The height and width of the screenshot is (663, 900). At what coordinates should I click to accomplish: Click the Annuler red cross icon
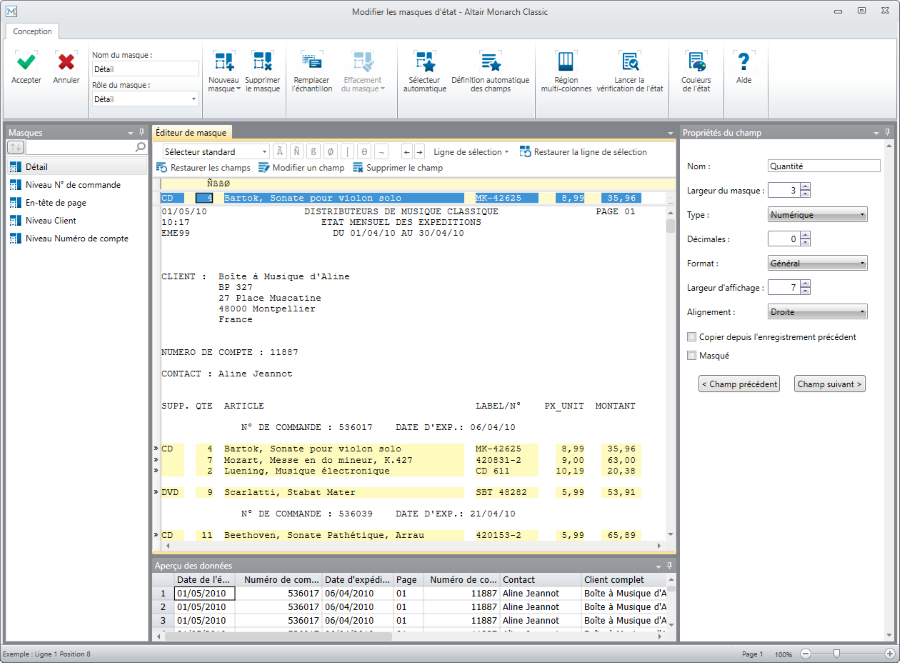pyautogui.click(x=66, y=63)
